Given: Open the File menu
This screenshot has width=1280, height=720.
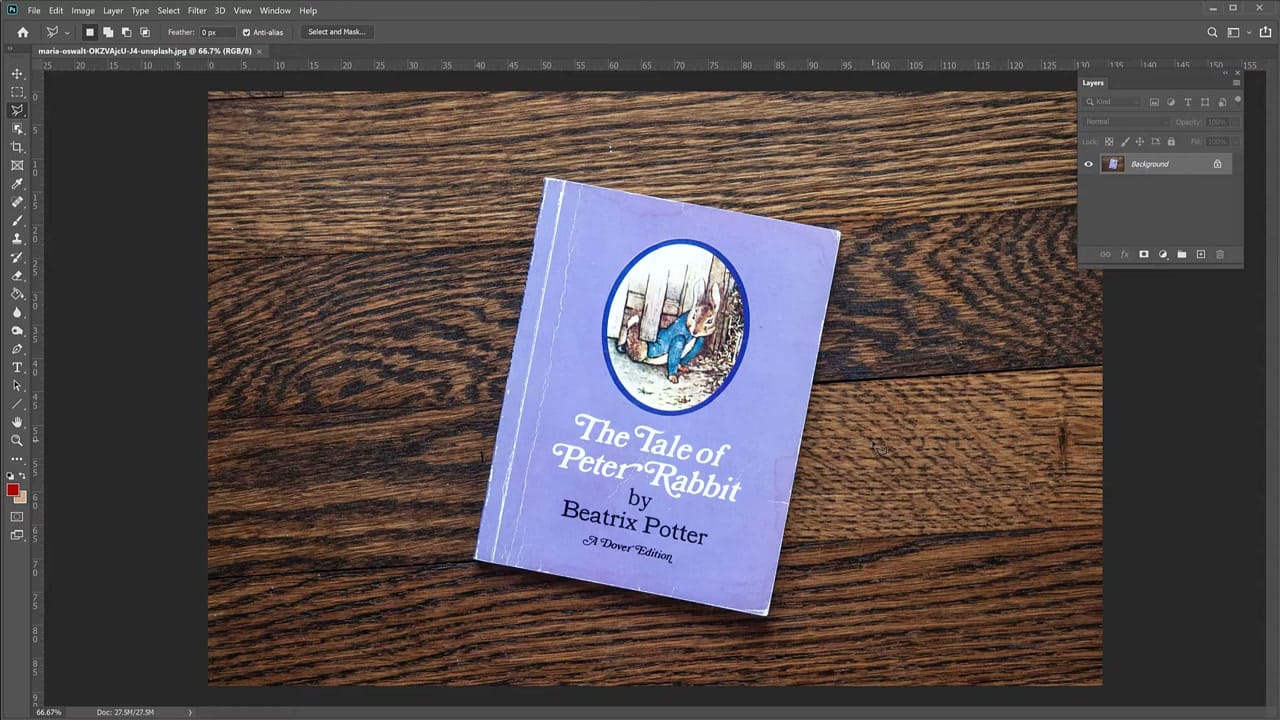Looking at the screenshot, I should (x=34, y=11).
